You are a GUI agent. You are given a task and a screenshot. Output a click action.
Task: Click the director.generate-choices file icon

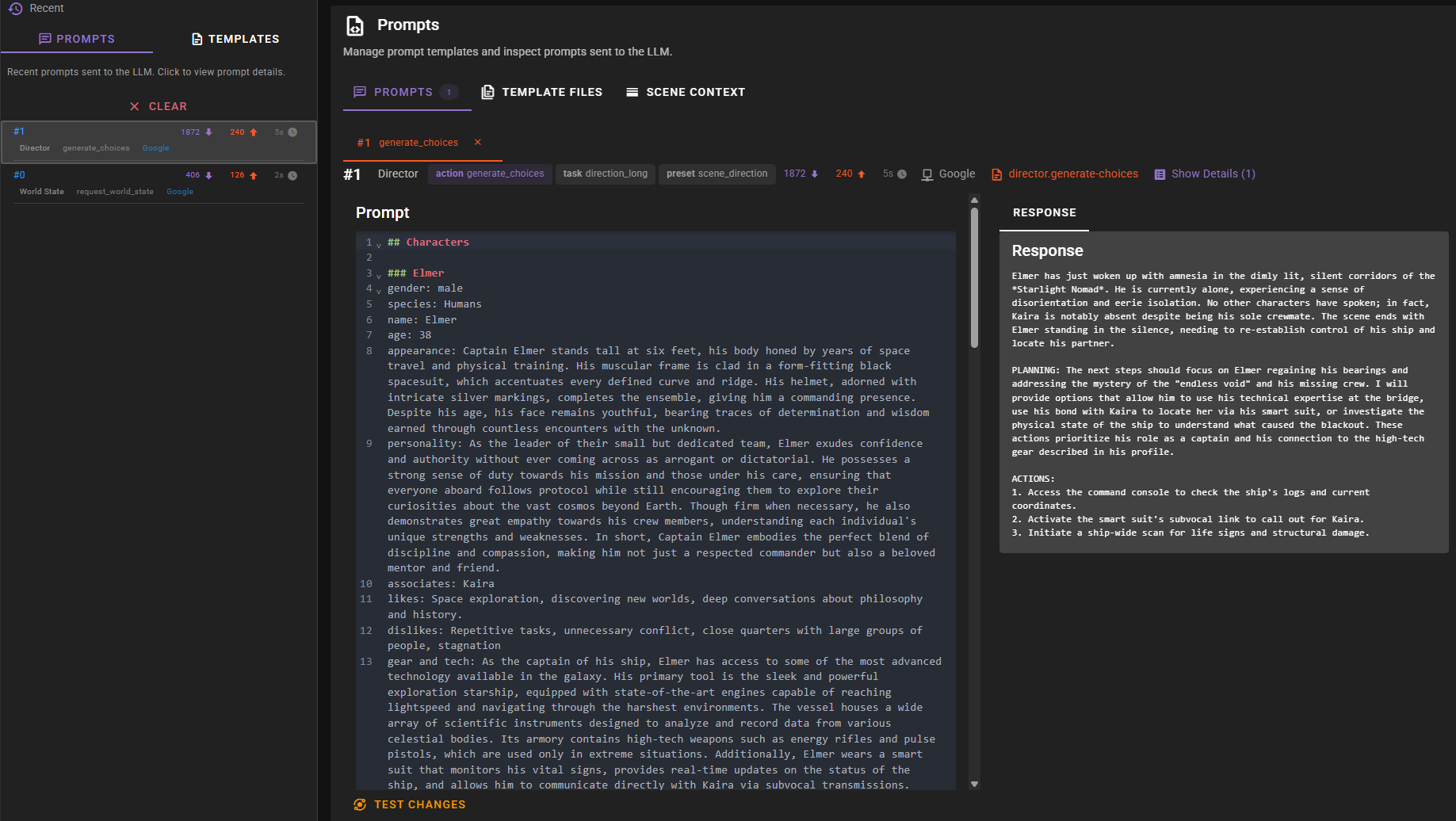996,174
